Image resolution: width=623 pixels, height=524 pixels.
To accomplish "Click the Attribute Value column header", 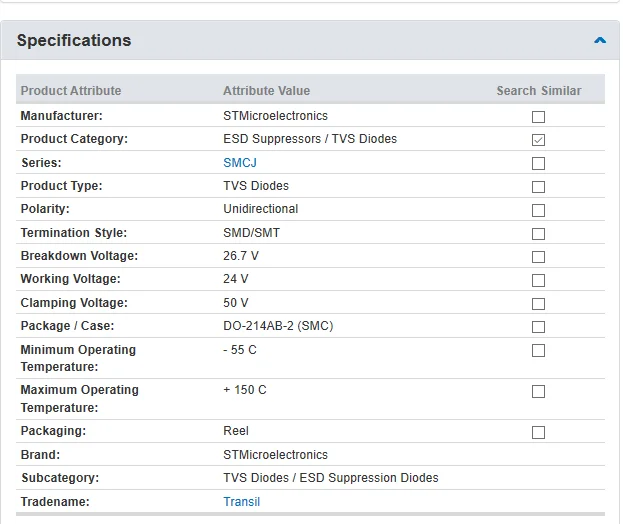I will click(266, 91).
